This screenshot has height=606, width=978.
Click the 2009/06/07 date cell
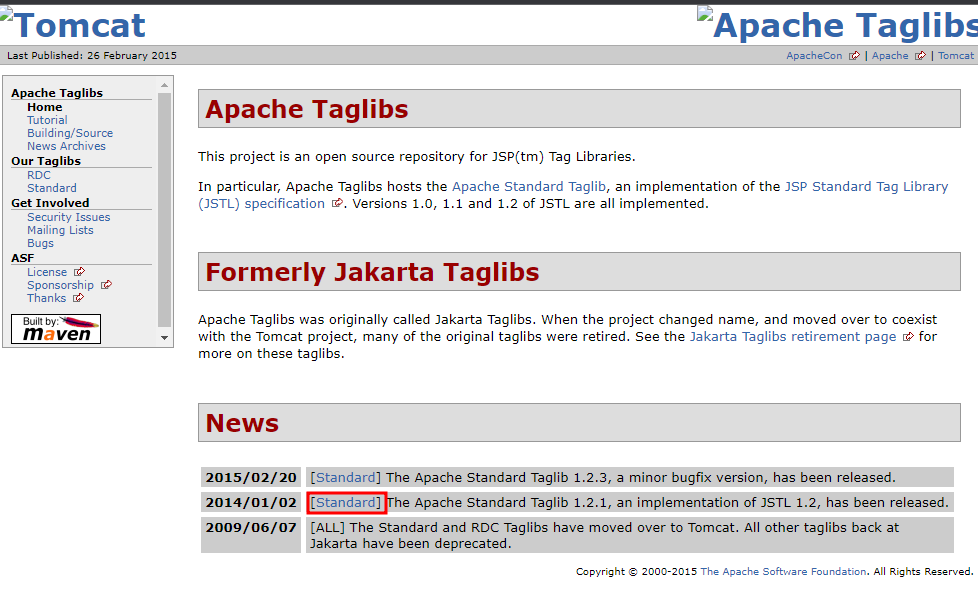click(x=251, y=535)
